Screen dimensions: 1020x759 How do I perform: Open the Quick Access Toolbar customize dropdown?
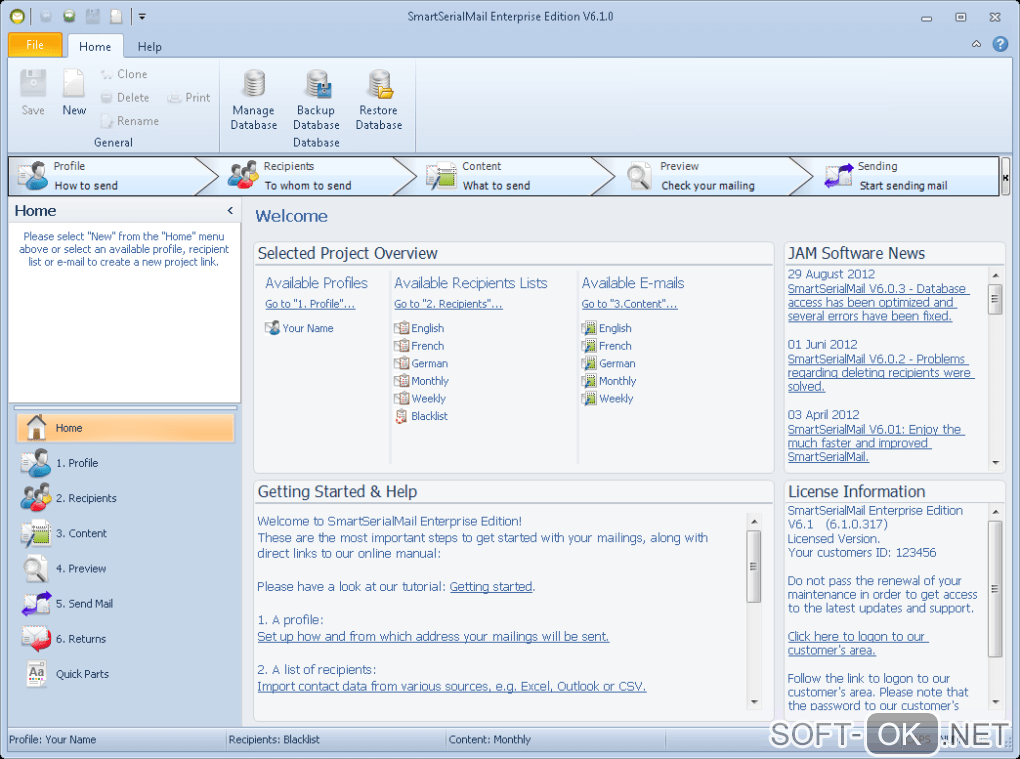click(142, 17)
